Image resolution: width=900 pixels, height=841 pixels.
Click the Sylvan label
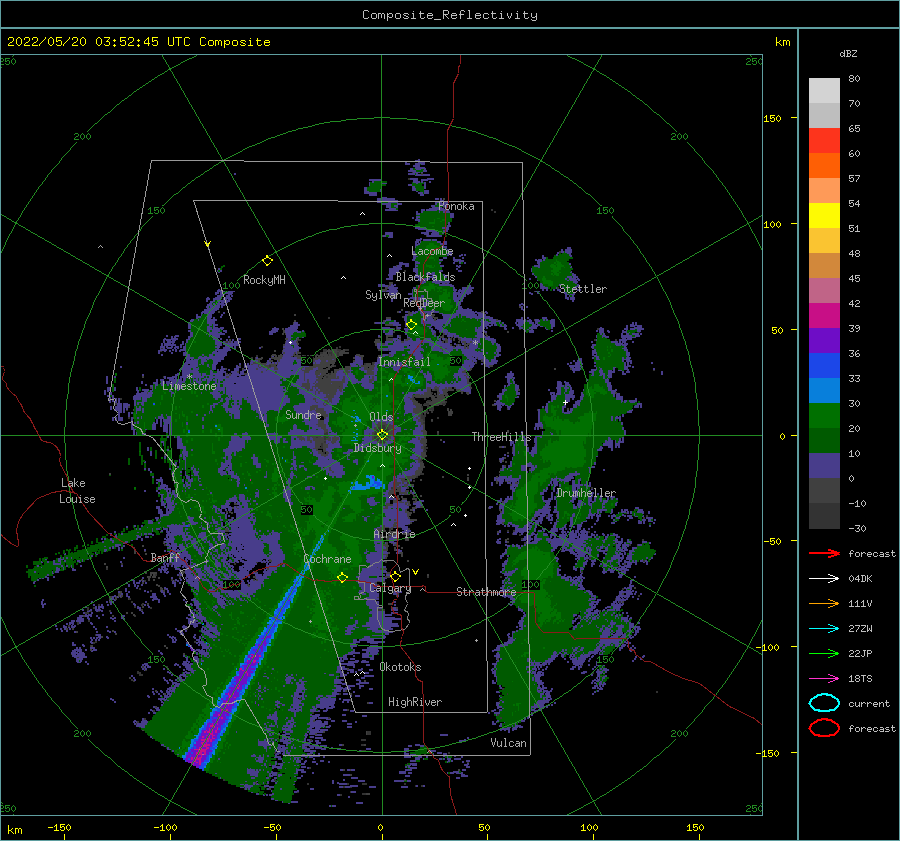pyautogui.click(x=383, y=295)
